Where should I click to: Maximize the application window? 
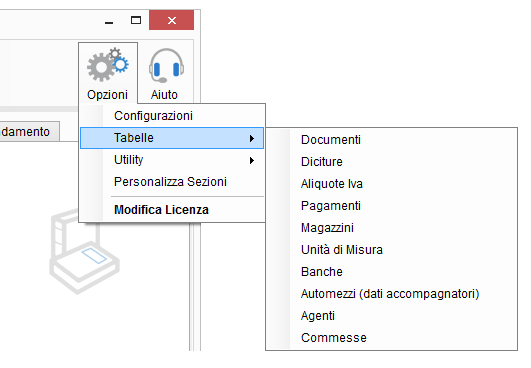[136, 20]
